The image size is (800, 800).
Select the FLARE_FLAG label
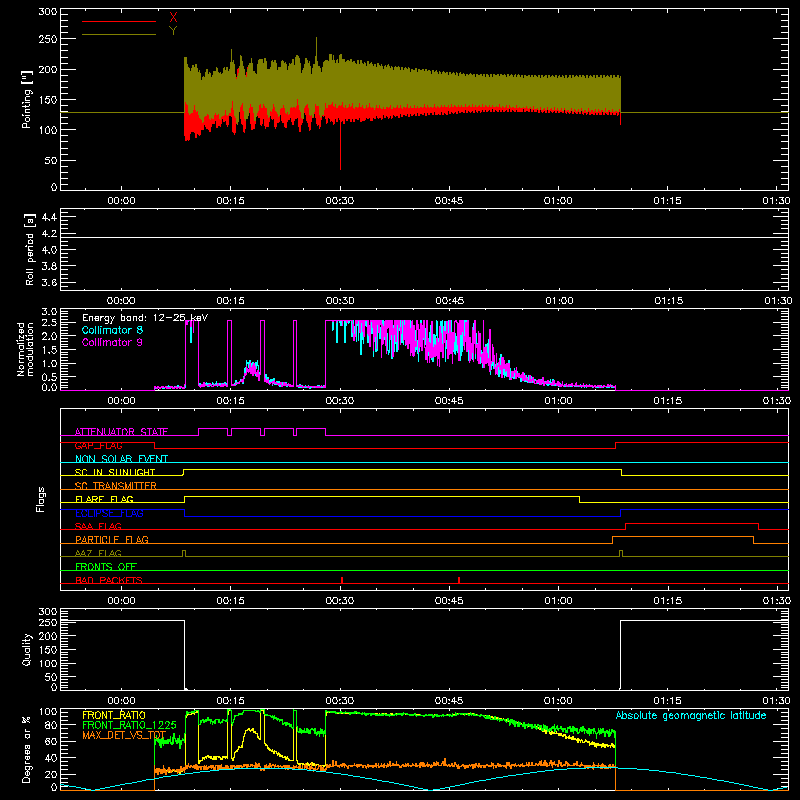pos(104,499)
